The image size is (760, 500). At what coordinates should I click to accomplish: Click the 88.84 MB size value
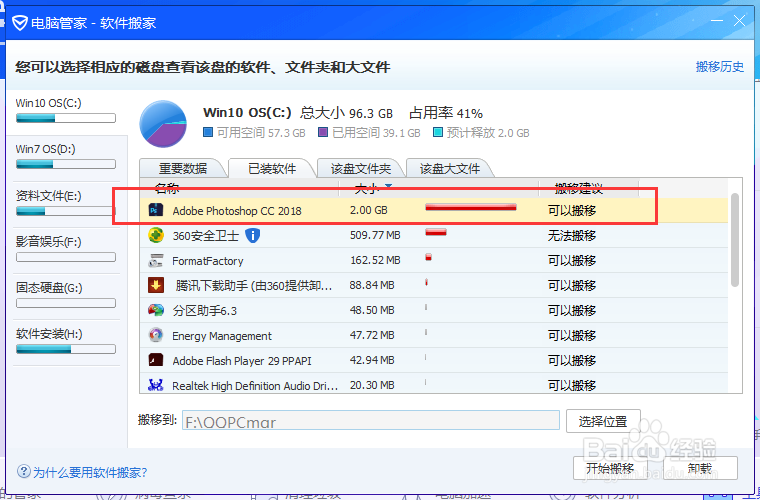[372, 285]
